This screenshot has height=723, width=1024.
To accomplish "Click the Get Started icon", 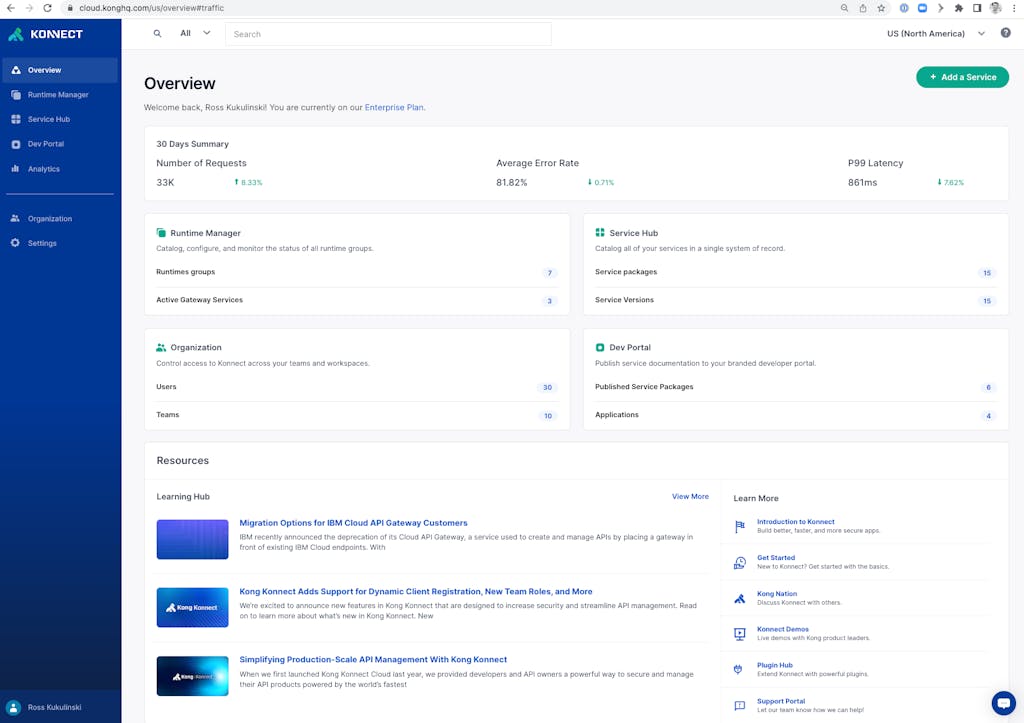I will [739, 562].
